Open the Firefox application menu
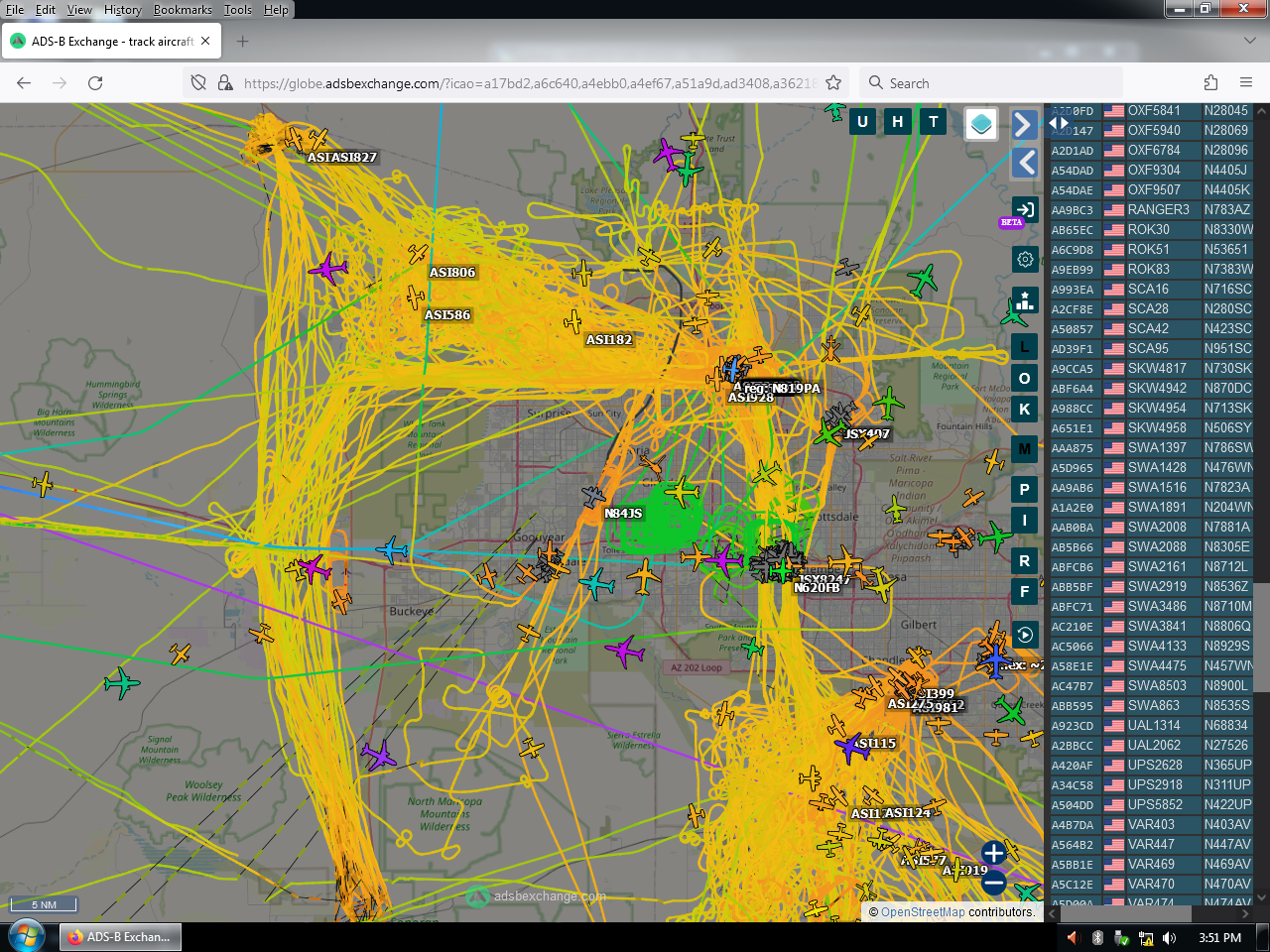1270x952 pixels. 1246,83
